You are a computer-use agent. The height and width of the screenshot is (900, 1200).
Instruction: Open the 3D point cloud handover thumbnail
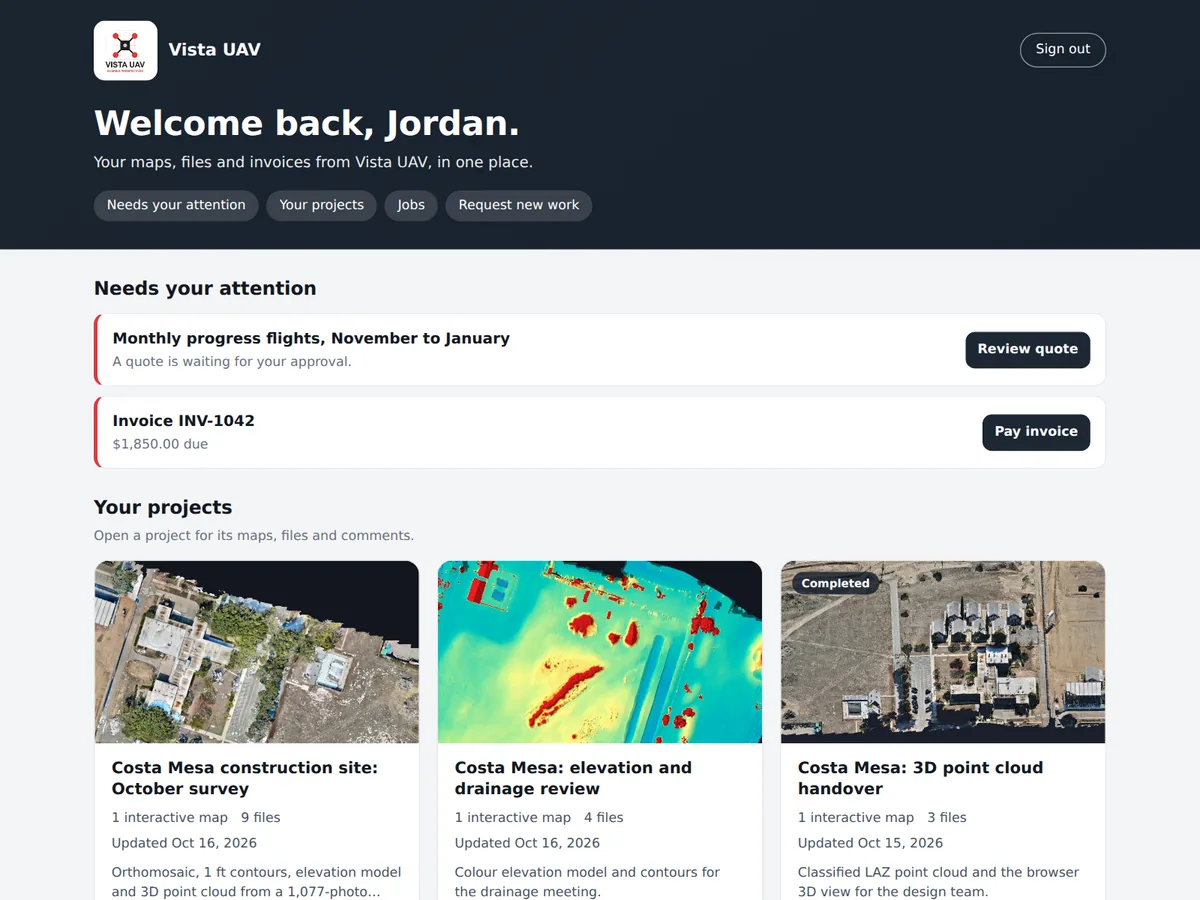click(x=943, y=652)
